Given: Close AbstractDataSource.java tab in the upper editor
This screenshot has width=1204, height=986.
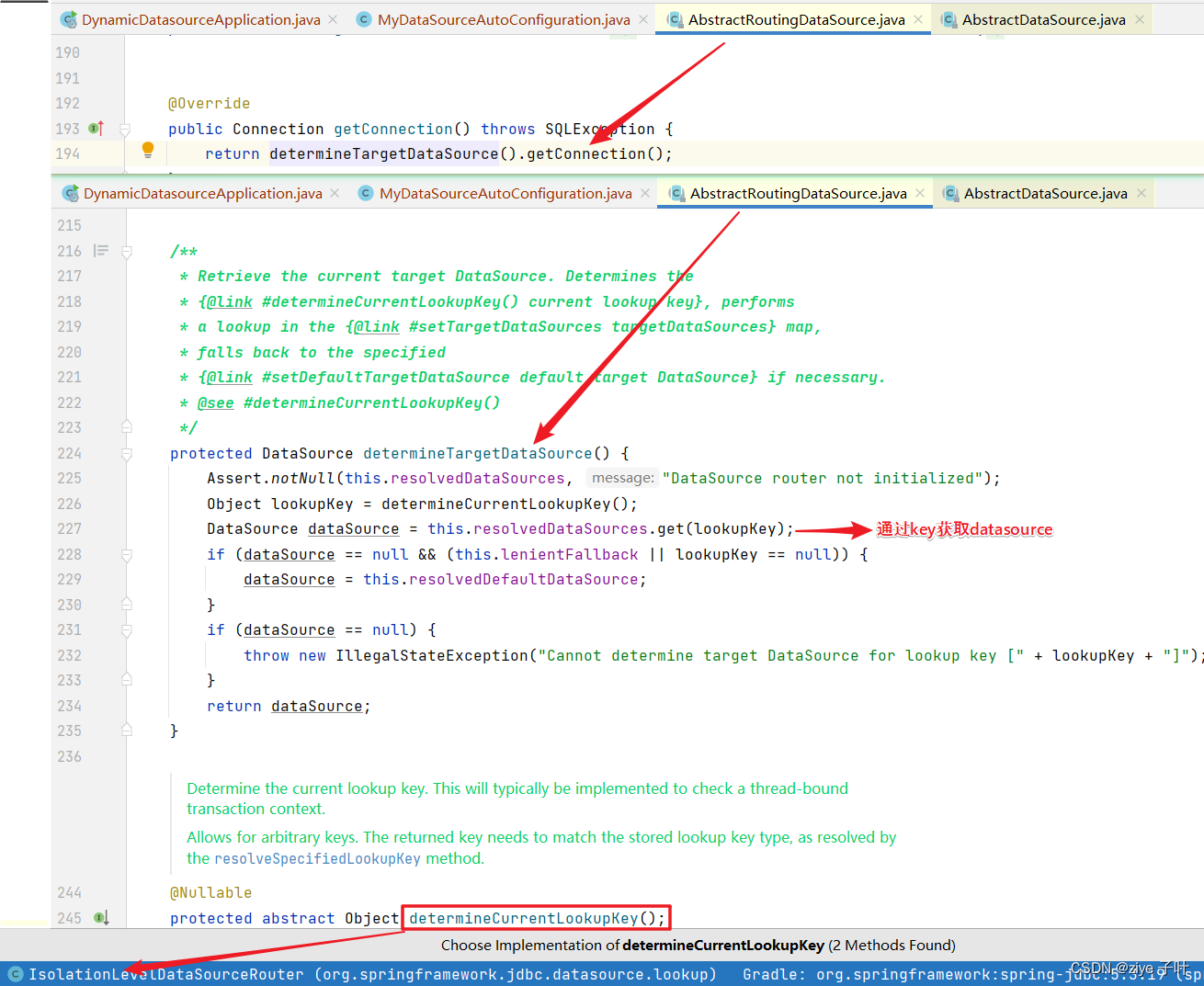Looking at the screenshot, I should click(x=1140, y=19).
